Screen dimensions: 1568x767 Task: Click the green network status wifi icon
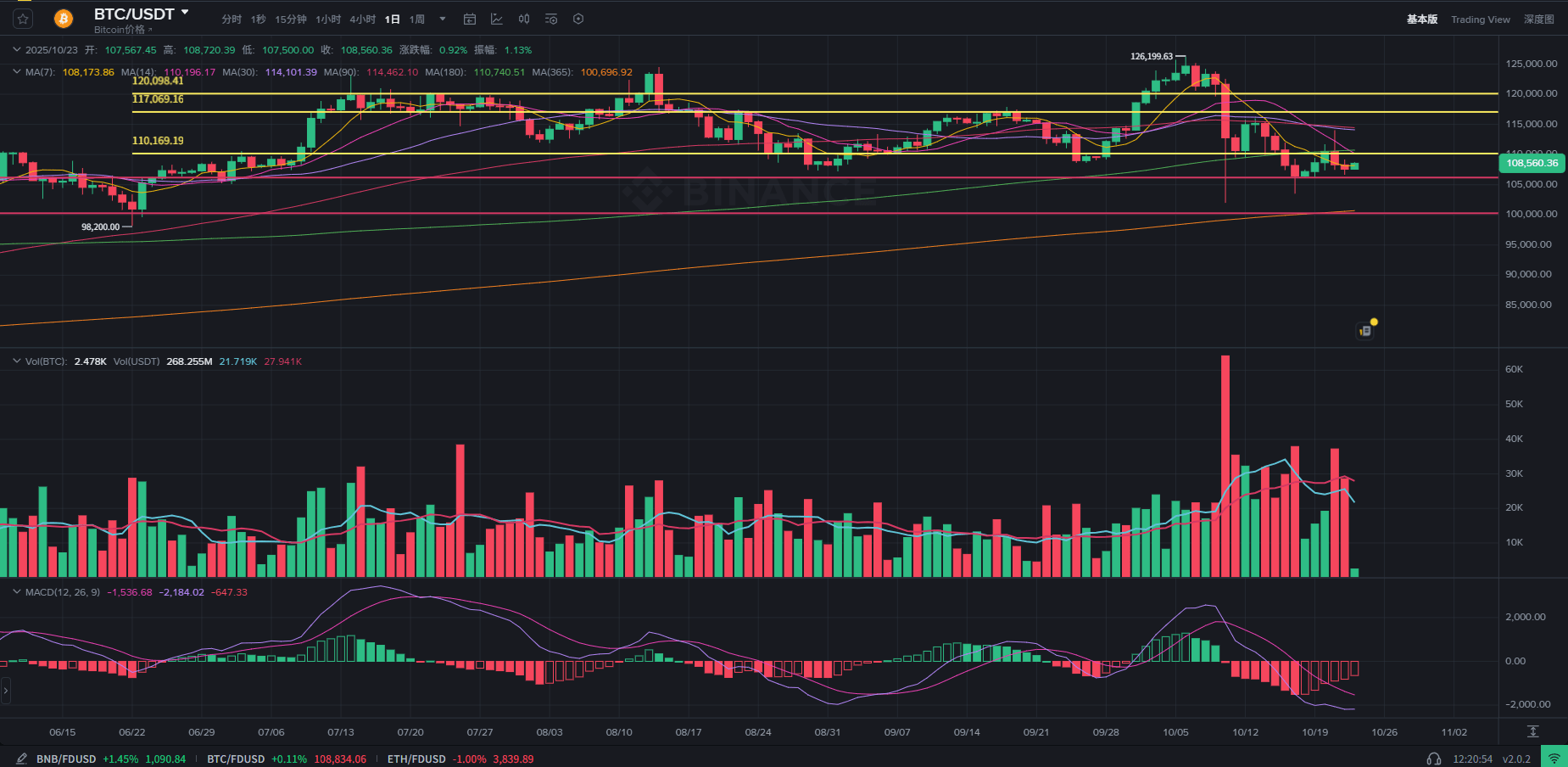point(1554,758)
